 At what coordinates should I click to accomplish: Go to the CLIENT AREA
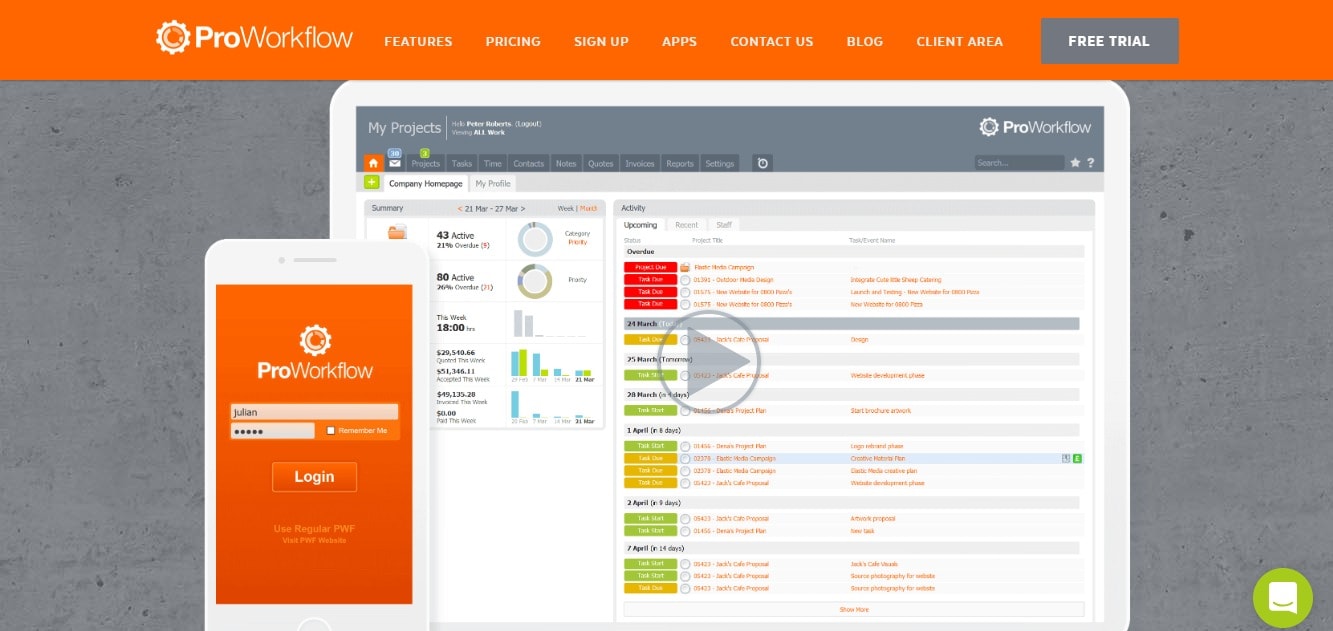(x=959, y=41)
